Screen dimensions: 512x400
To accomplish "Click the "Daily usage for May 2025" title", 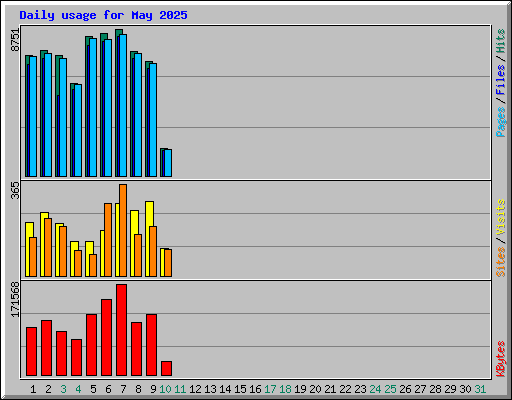I will pyautogui.click(x=103, y=15).
